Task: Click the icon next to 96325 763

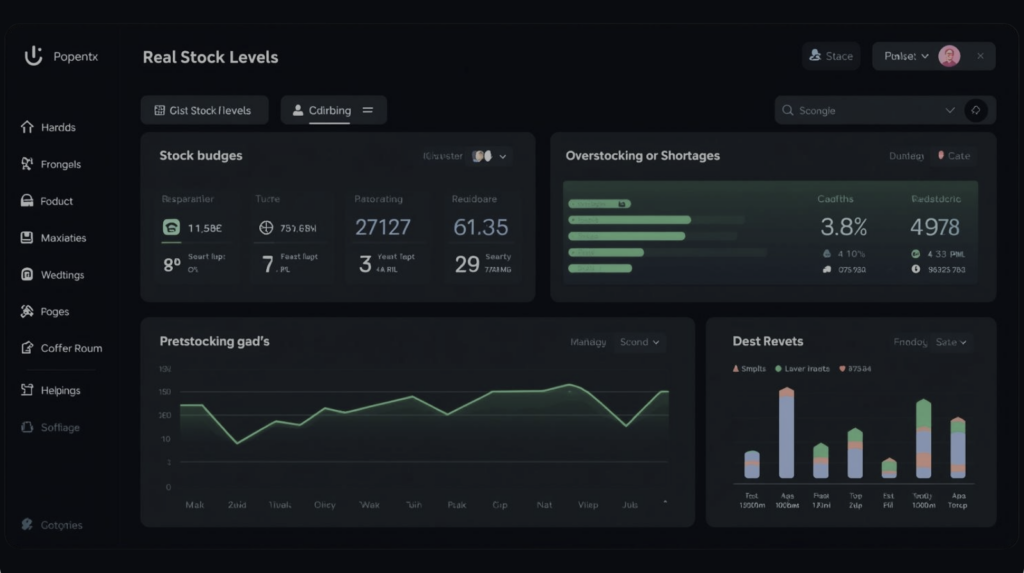Action: [x=916, y=269]
